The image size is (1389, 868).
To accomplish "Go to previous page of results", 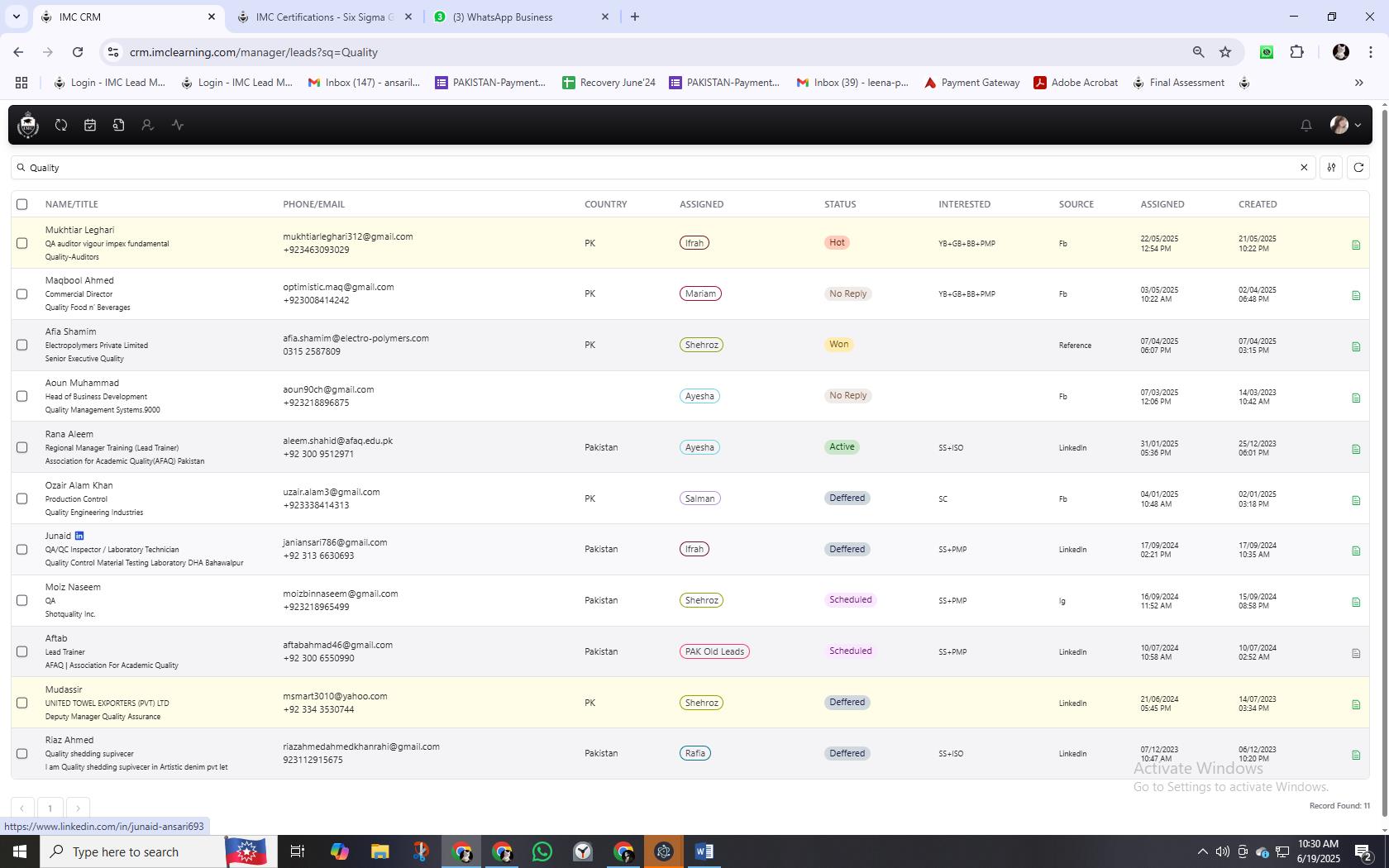I will [x=22, y=808].
